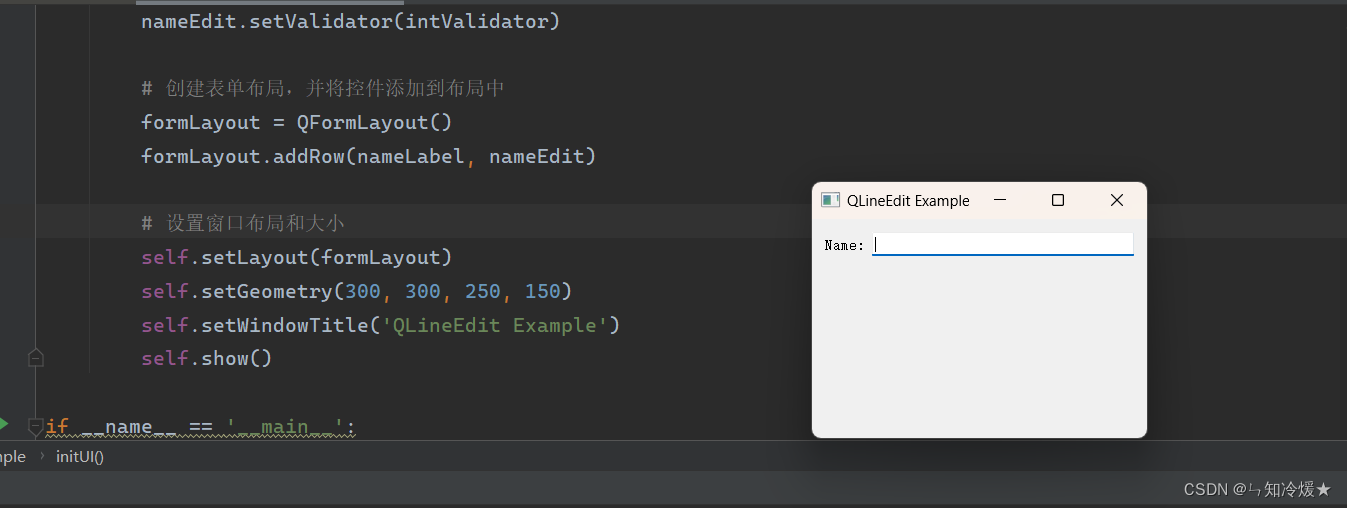
Task: Minimize the QLineEdit Example window
Action: click(x=999, y=200)
